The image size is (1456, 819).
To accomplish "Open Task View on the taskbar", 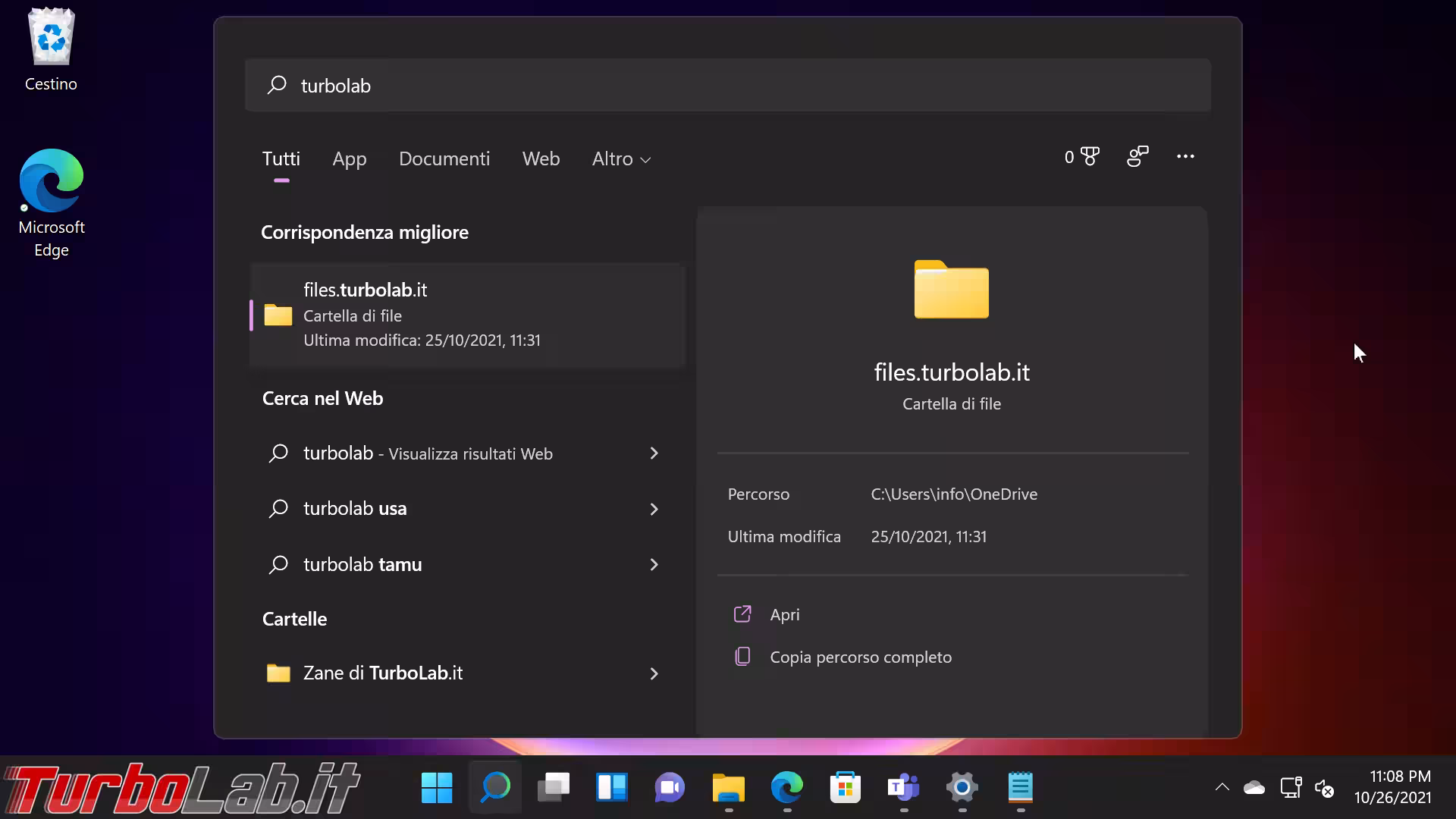I will 554,788.
